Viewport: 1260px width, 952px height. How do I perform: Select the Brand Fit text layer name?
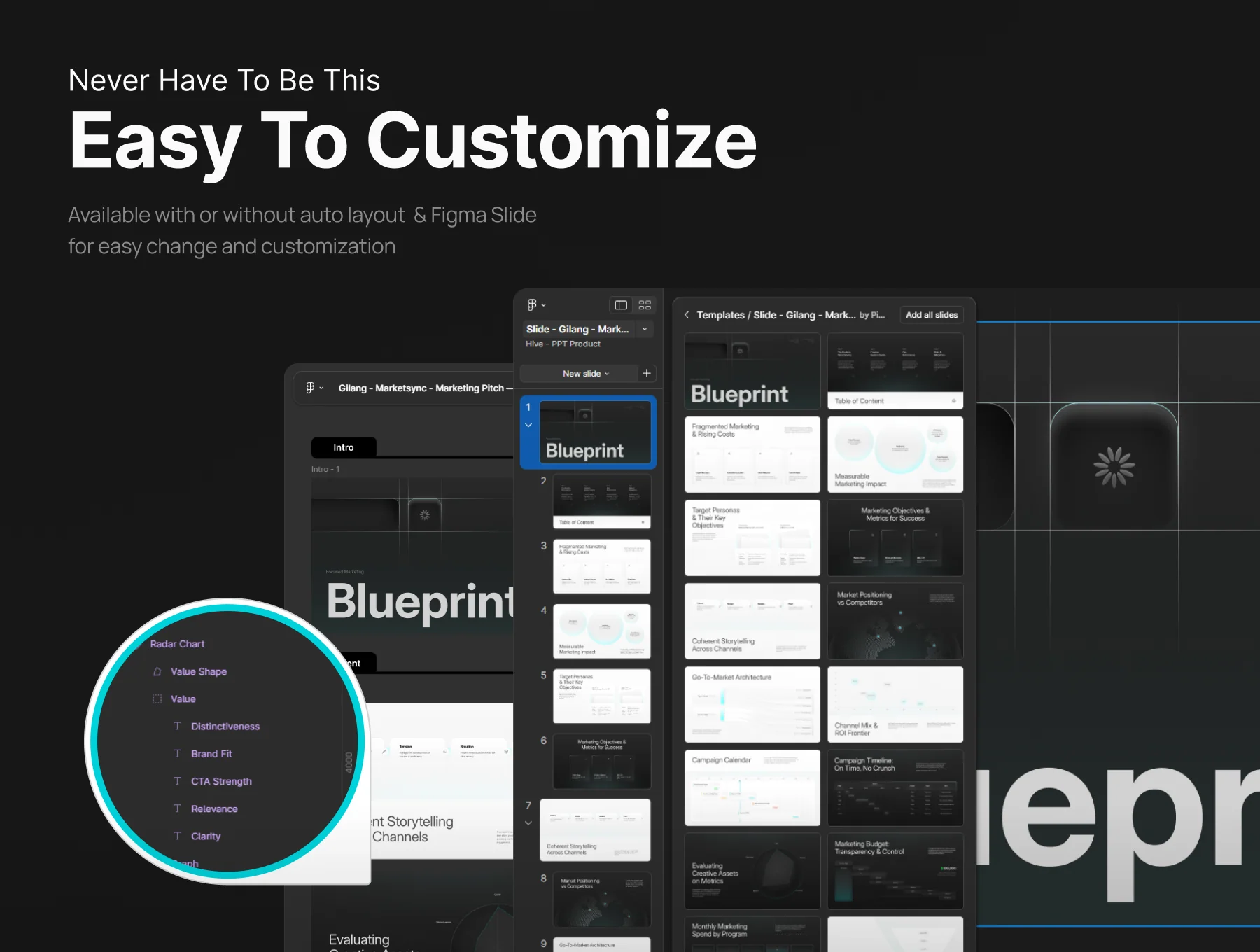[211, 754]
